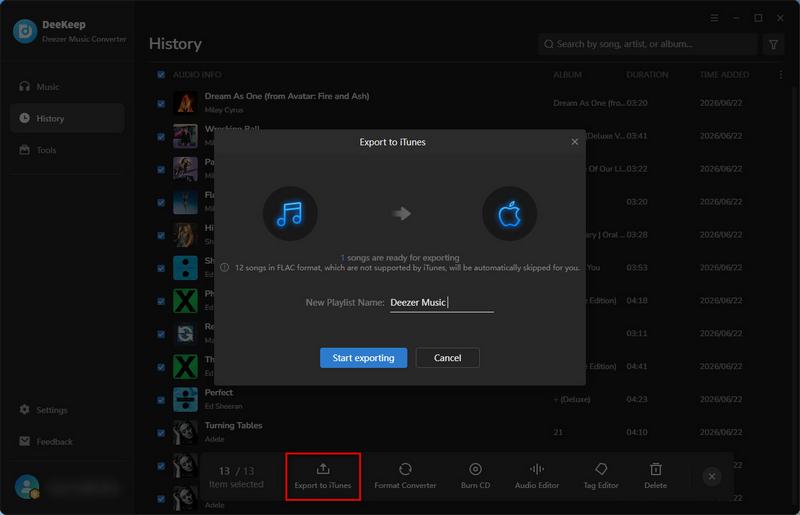Select the song title Turning Tables

[233, 425]
